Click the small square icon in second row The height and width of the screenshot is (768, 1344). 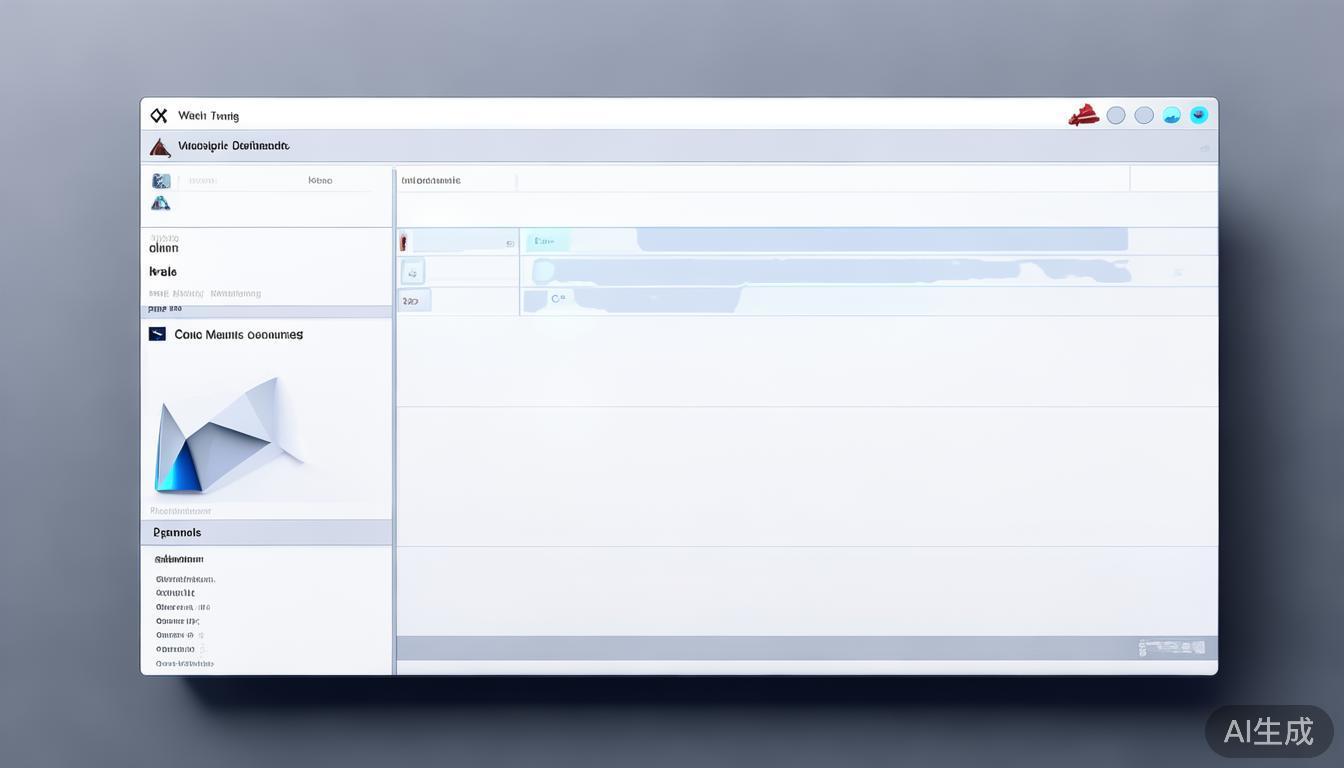412,272
